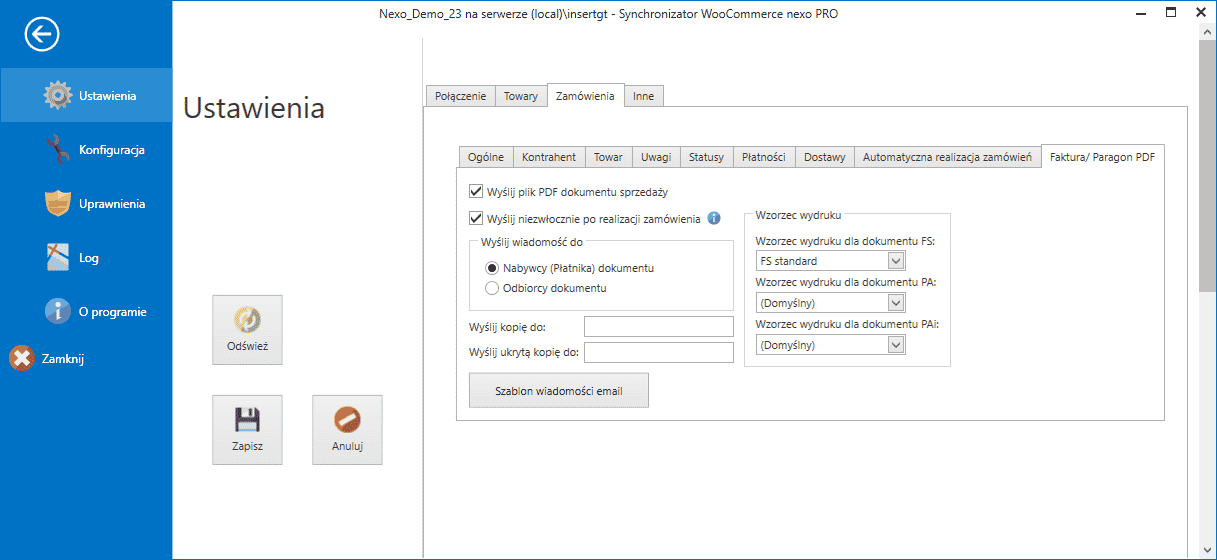
Task: Click the red Zamknij X icon
Action: (22, 358)
